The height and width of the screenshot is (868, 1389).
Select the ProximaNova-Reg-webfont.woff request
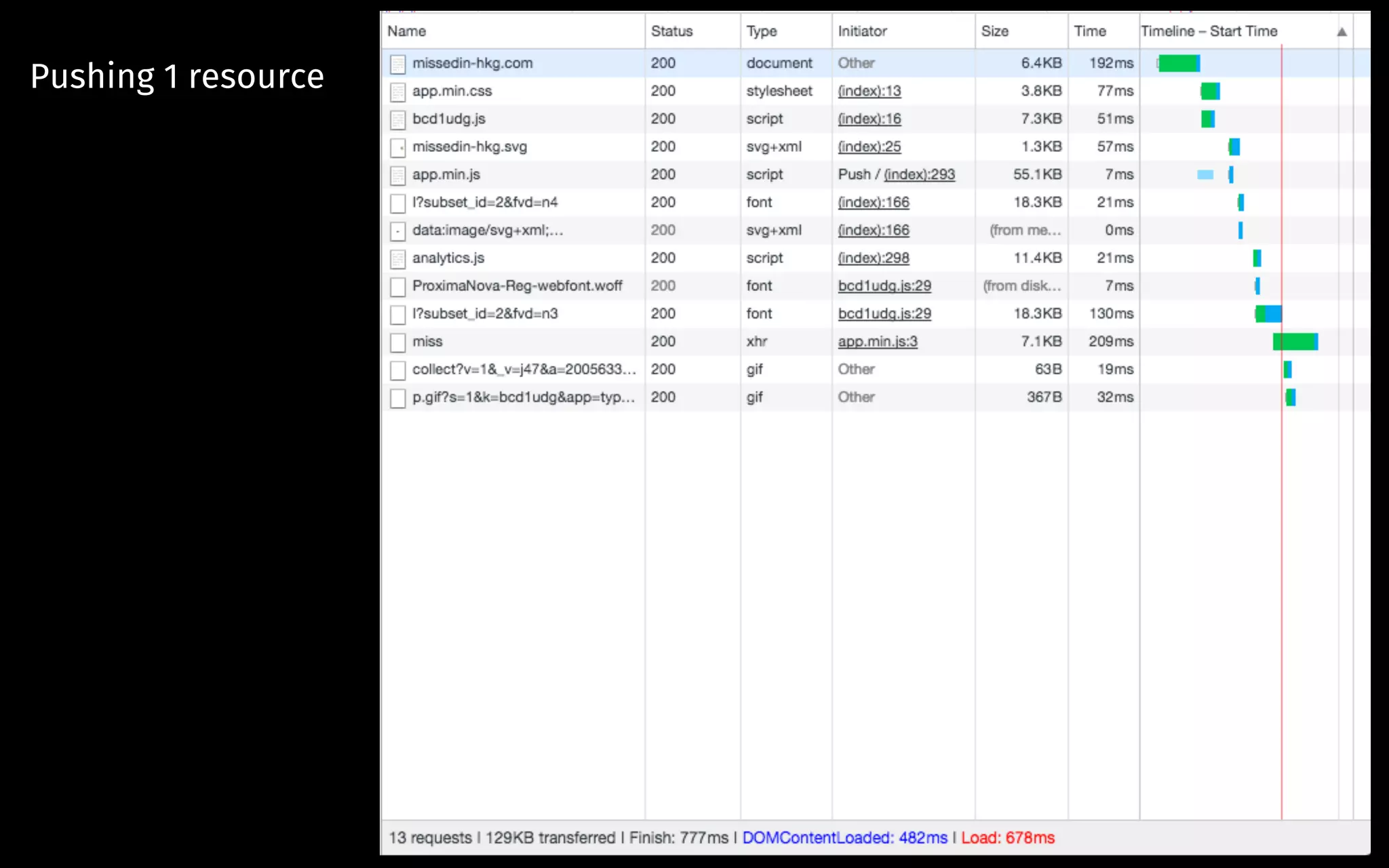[517, 285]
